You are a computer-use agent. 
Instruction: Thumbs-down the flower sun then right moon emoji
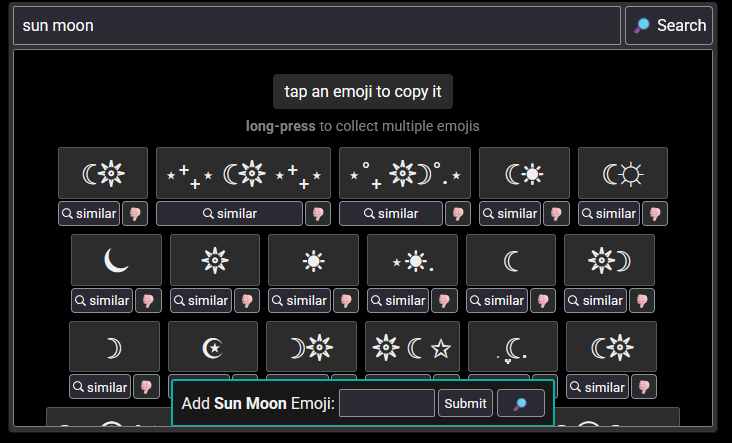pyautogui.click(x=642, y=301)
